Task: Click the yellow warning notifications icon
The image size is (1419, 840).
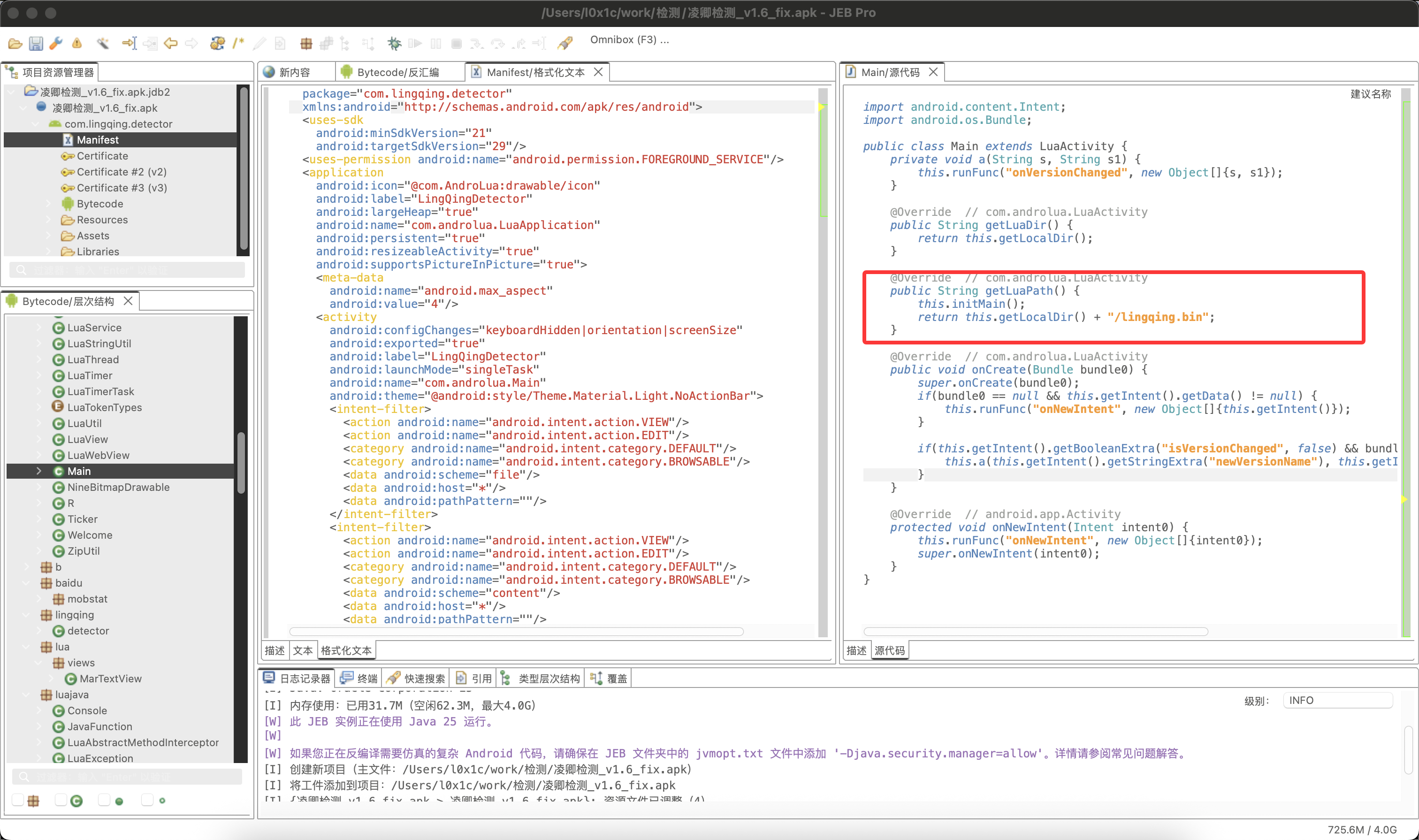Action: click(77, 43)
